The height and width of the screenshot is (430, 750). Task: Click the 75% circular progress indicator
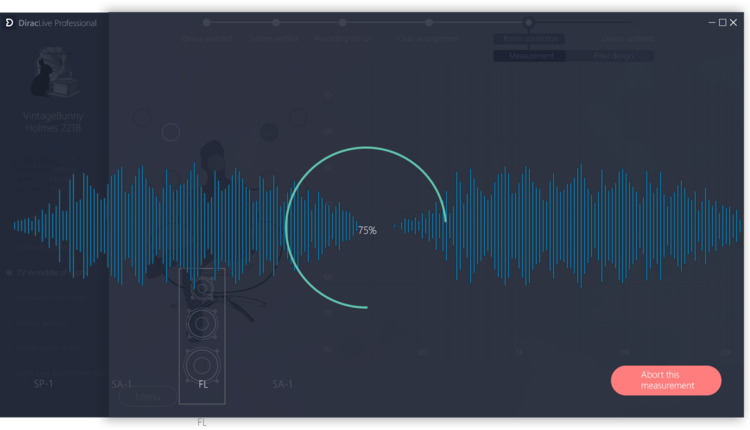coord(366,230)
